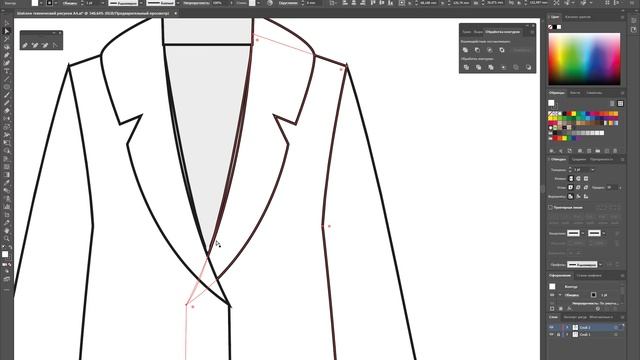Switch to the Стили графики tab
Image resolution: width=640 pixels, height=360 pixels.
589,276
